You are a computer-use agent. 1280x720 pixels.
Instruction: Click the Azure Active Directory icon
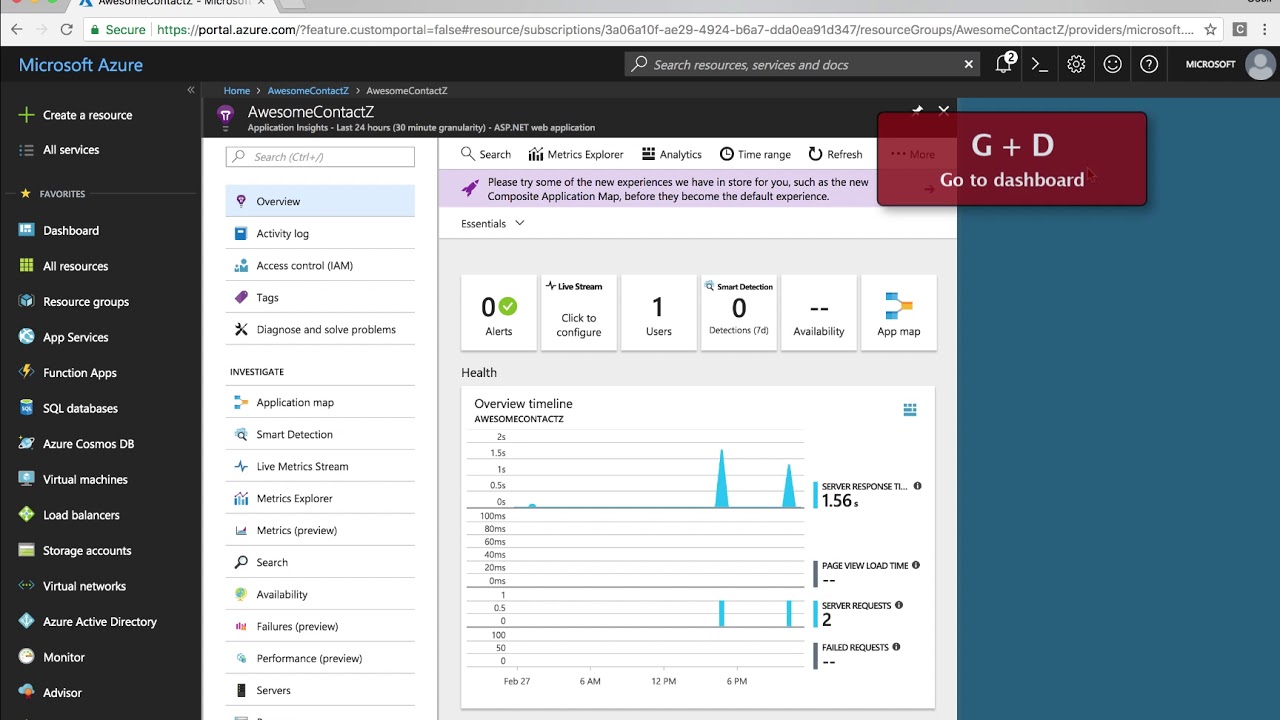(x=26, y=621)
